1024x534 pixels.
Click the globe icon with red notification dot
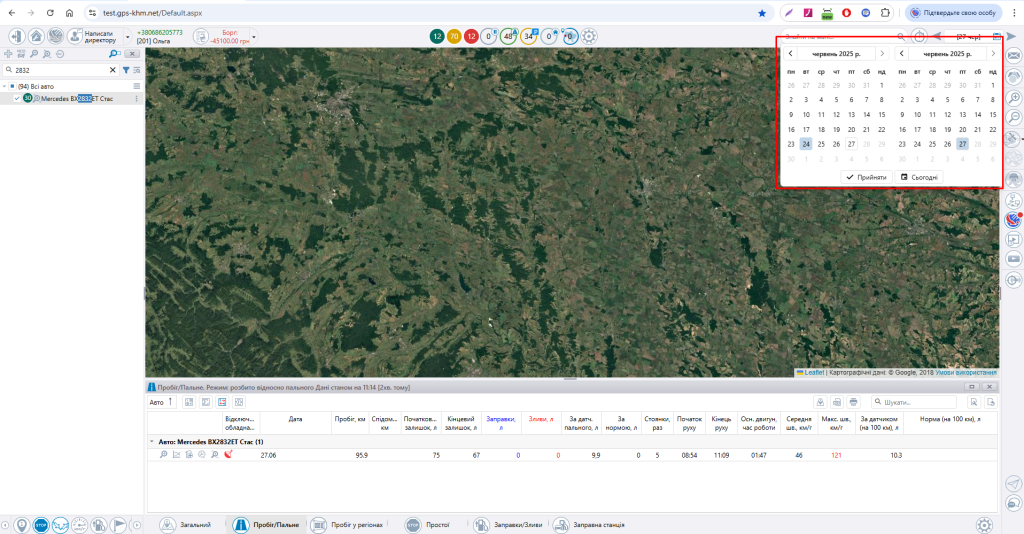coord(1014,219)
